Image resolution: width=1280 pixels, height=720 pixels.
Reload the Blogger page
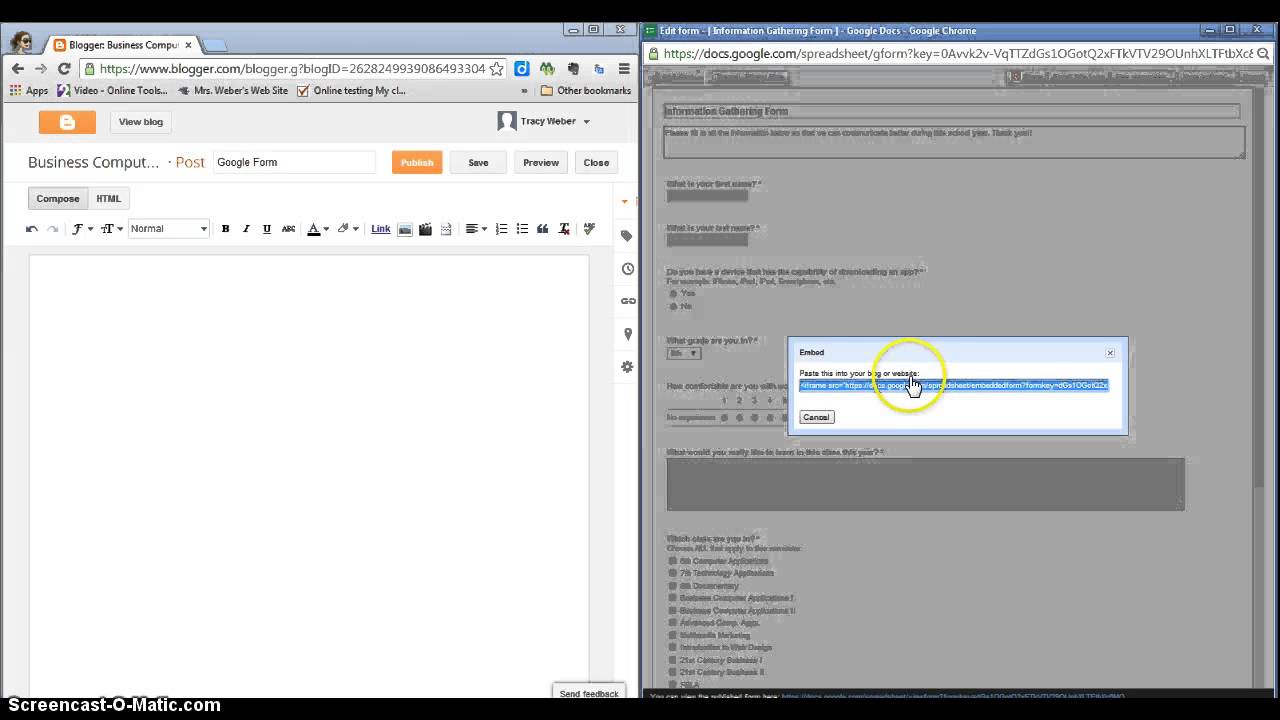pyautogui.click(x=64, y=69)
